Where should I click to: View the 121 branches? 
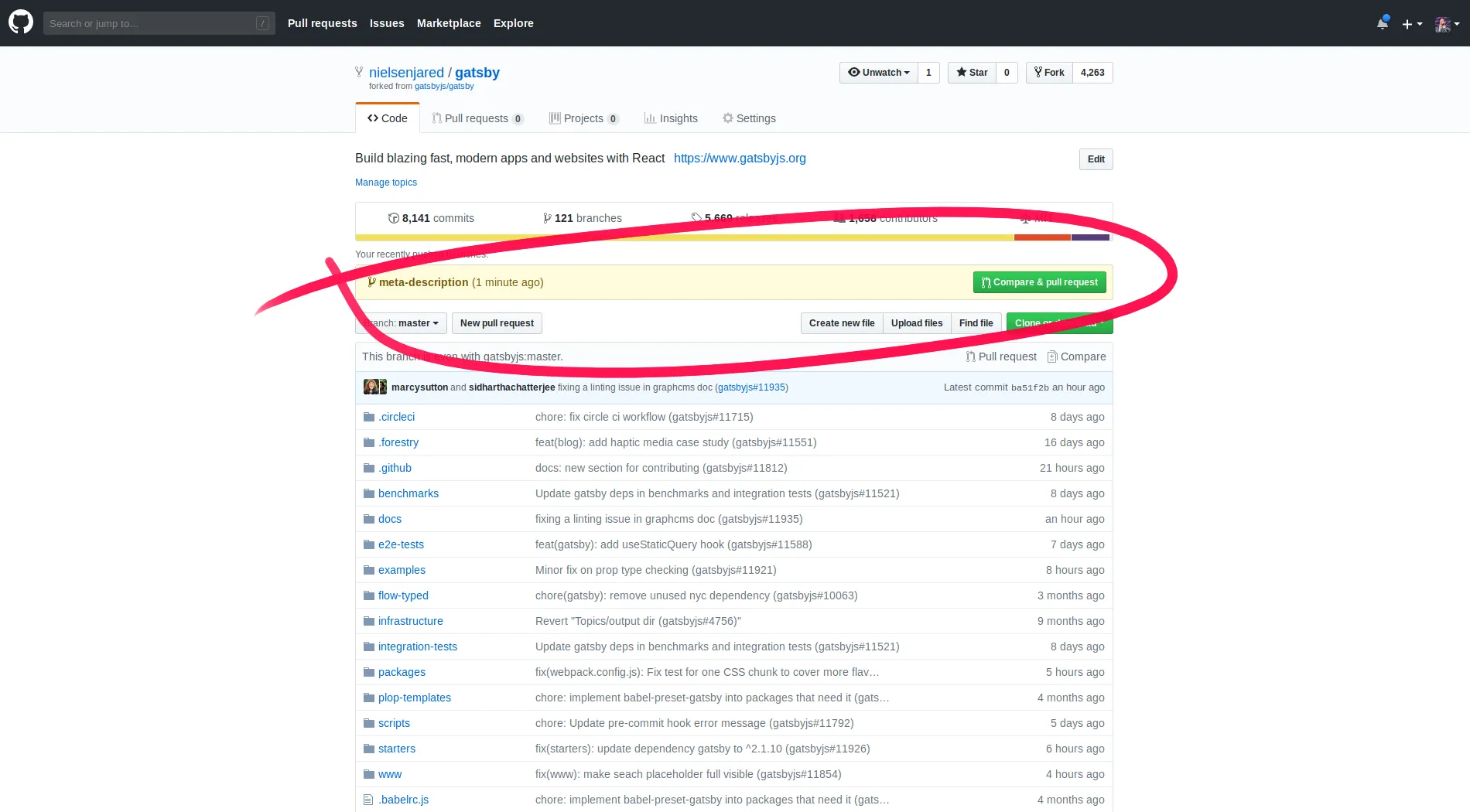(x=583, y=218)
